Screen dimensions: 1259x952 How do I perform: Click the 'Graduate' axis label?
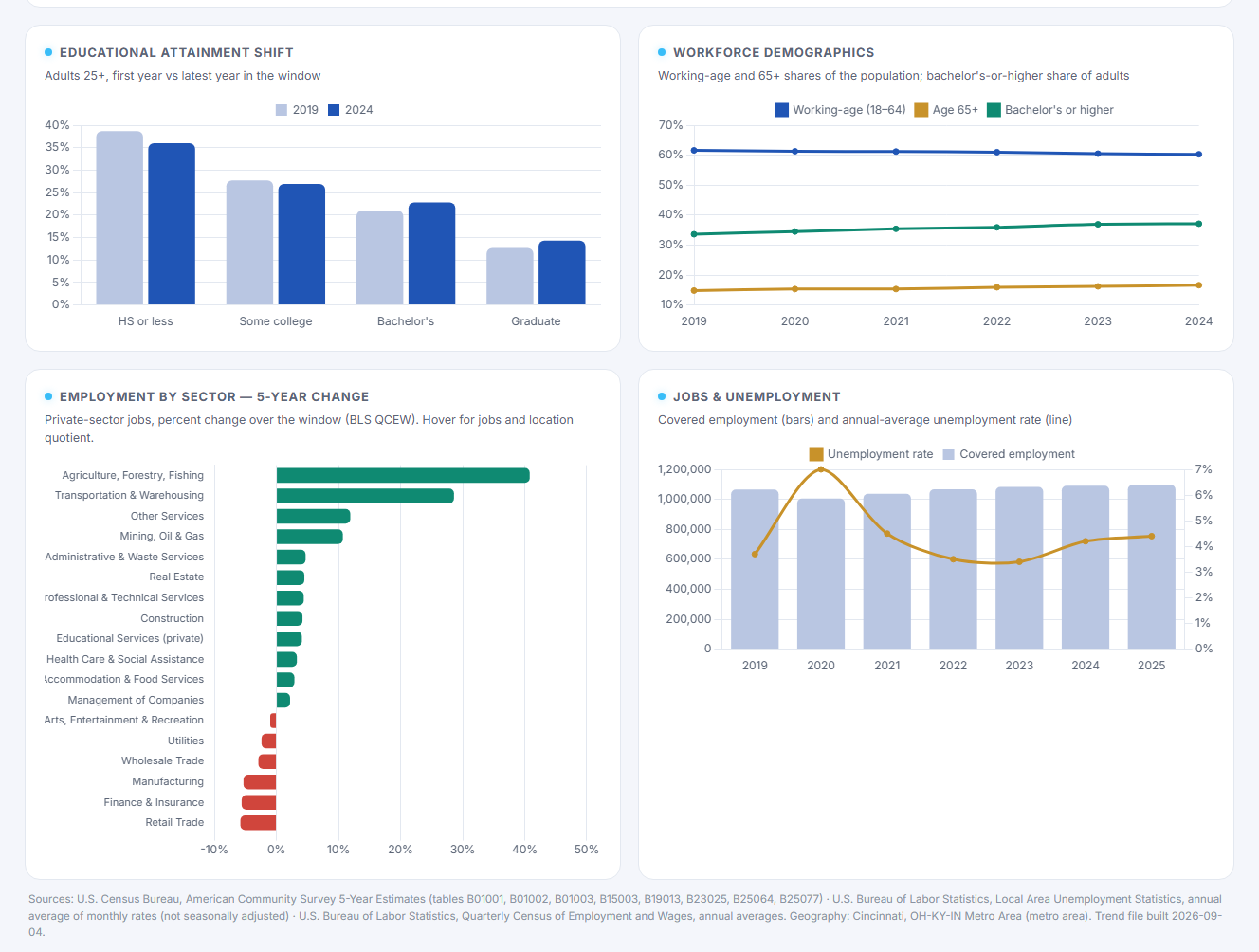click(536, 321)
